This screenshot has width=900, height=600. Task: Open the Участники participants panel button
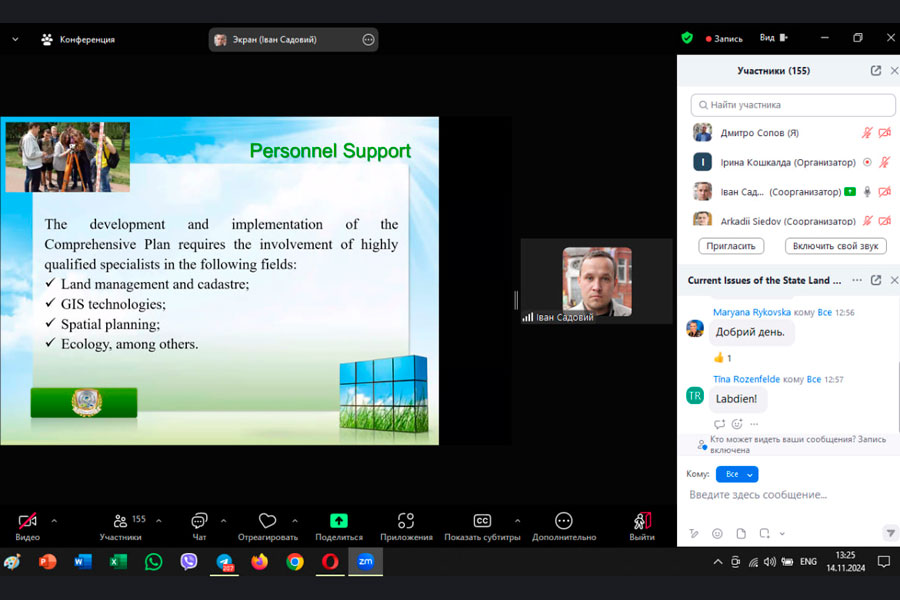121,526
